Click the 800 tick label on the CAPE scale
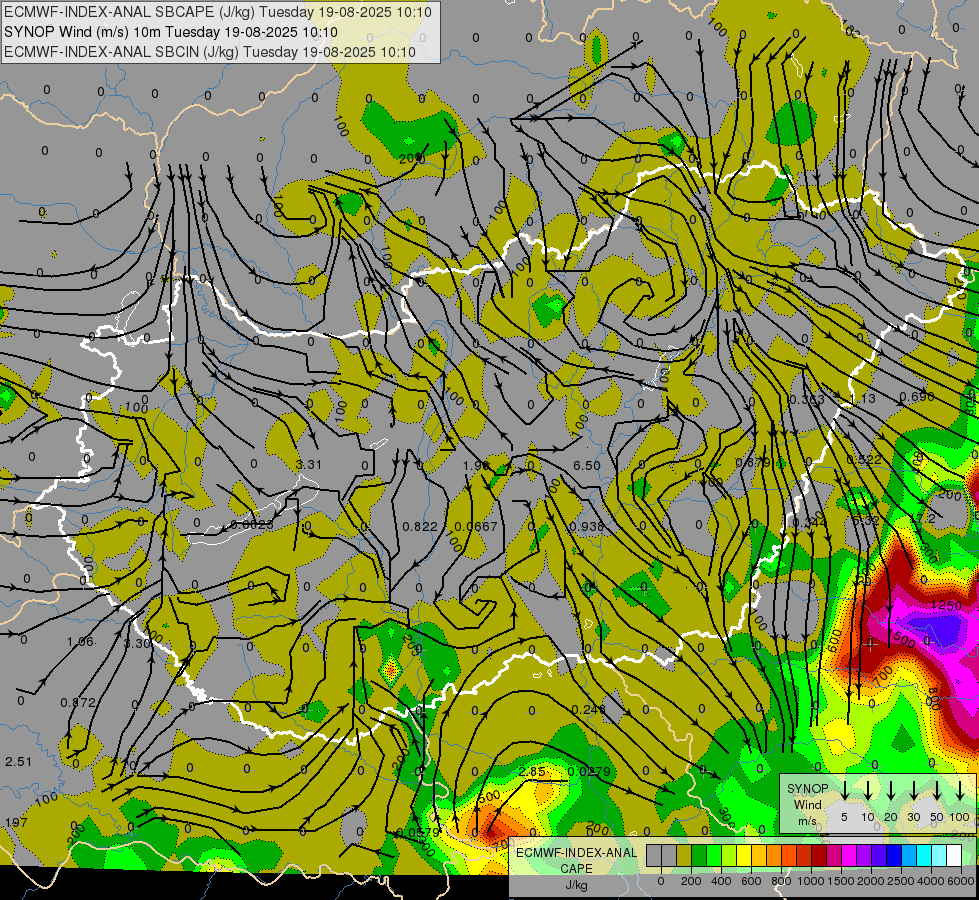This screenshot has width=979, height=900. [781, 881]
